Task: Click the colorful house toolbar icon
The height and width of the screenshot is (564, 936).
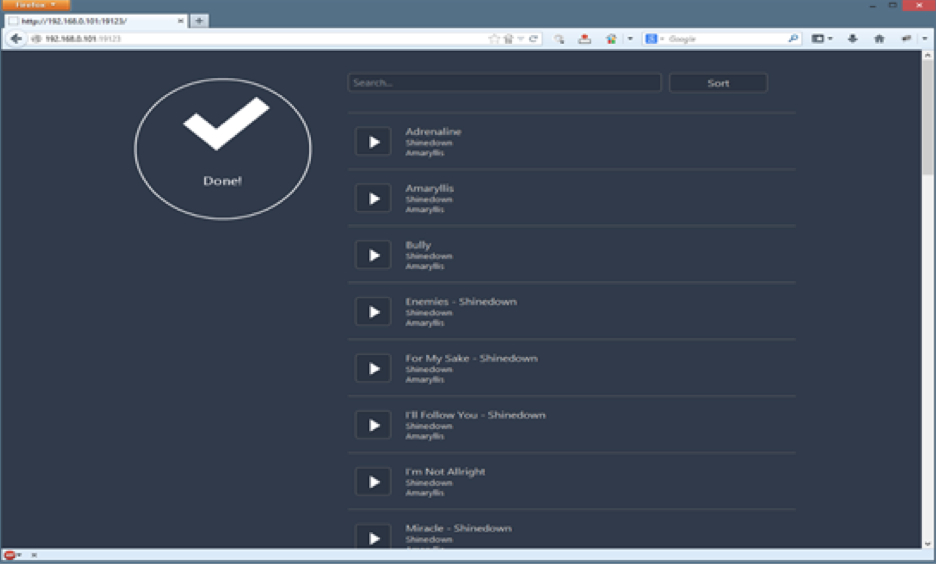Action: pyautogui.click(x=611, y=39)
